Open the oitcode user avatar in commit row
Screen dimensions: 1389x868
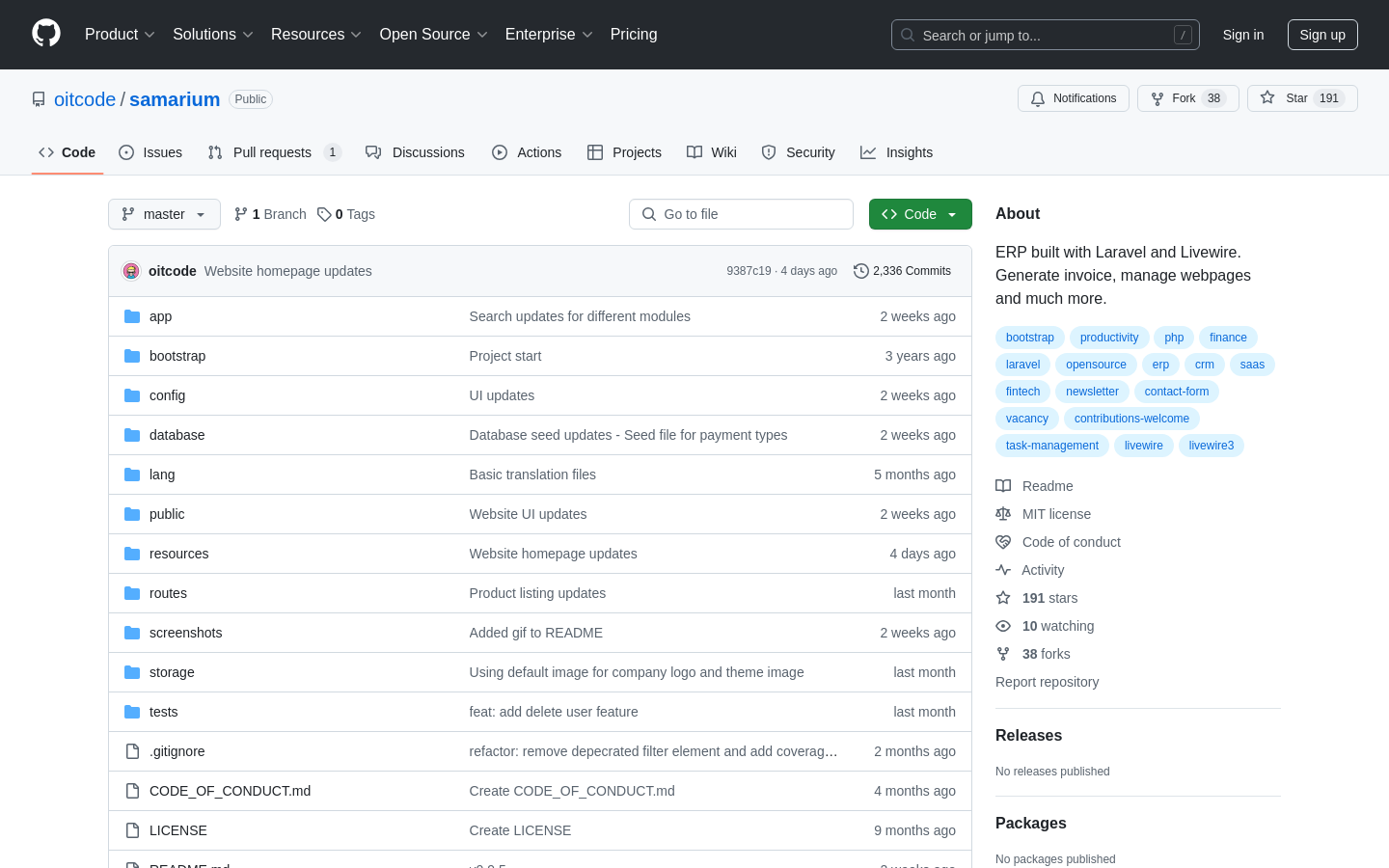point(131,271)
